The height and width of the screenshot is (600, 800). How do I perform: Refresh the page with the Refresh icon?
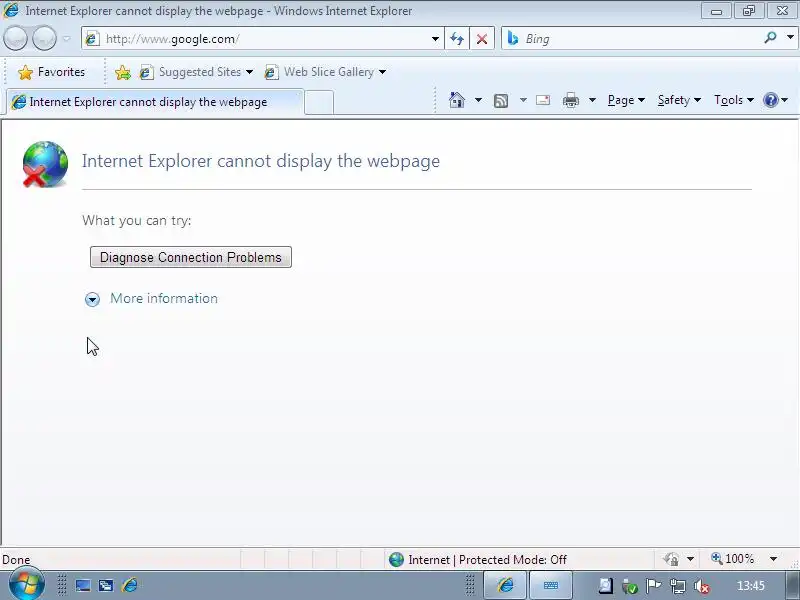[x=457, y=39]
